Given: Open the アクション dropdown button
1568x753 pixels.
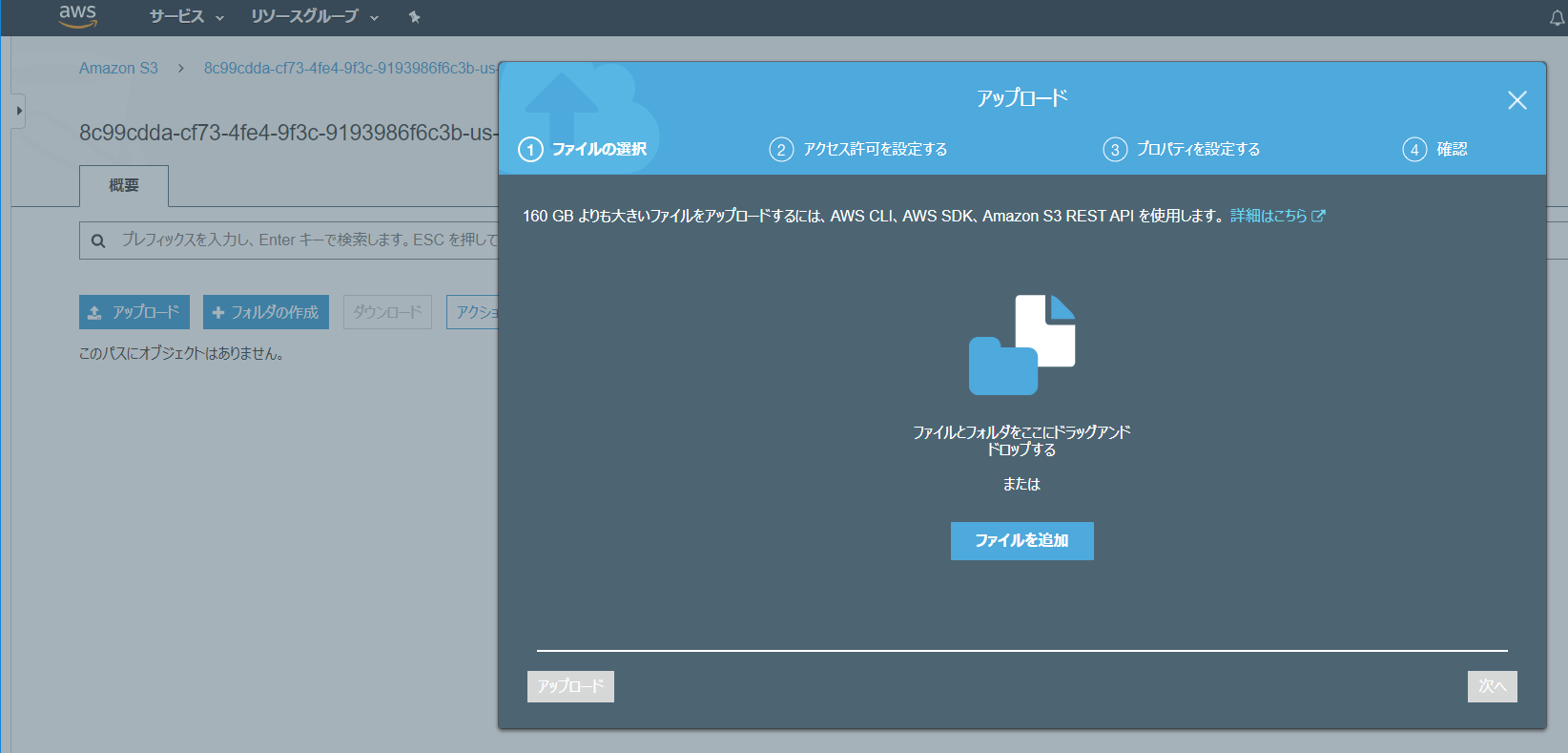Looking at the screenshot, I should click(472, 312).
